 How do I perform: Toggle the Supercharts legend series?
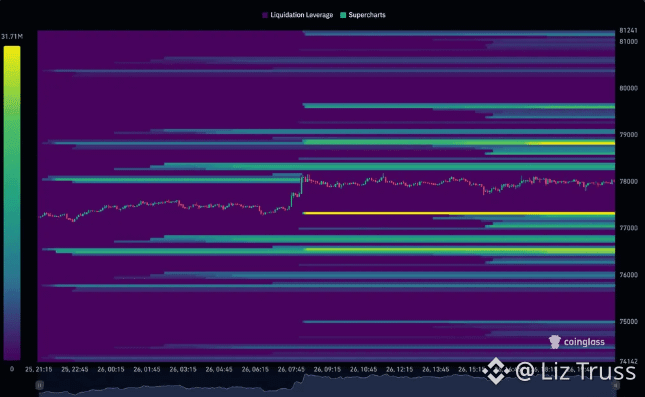pos(363,15)
